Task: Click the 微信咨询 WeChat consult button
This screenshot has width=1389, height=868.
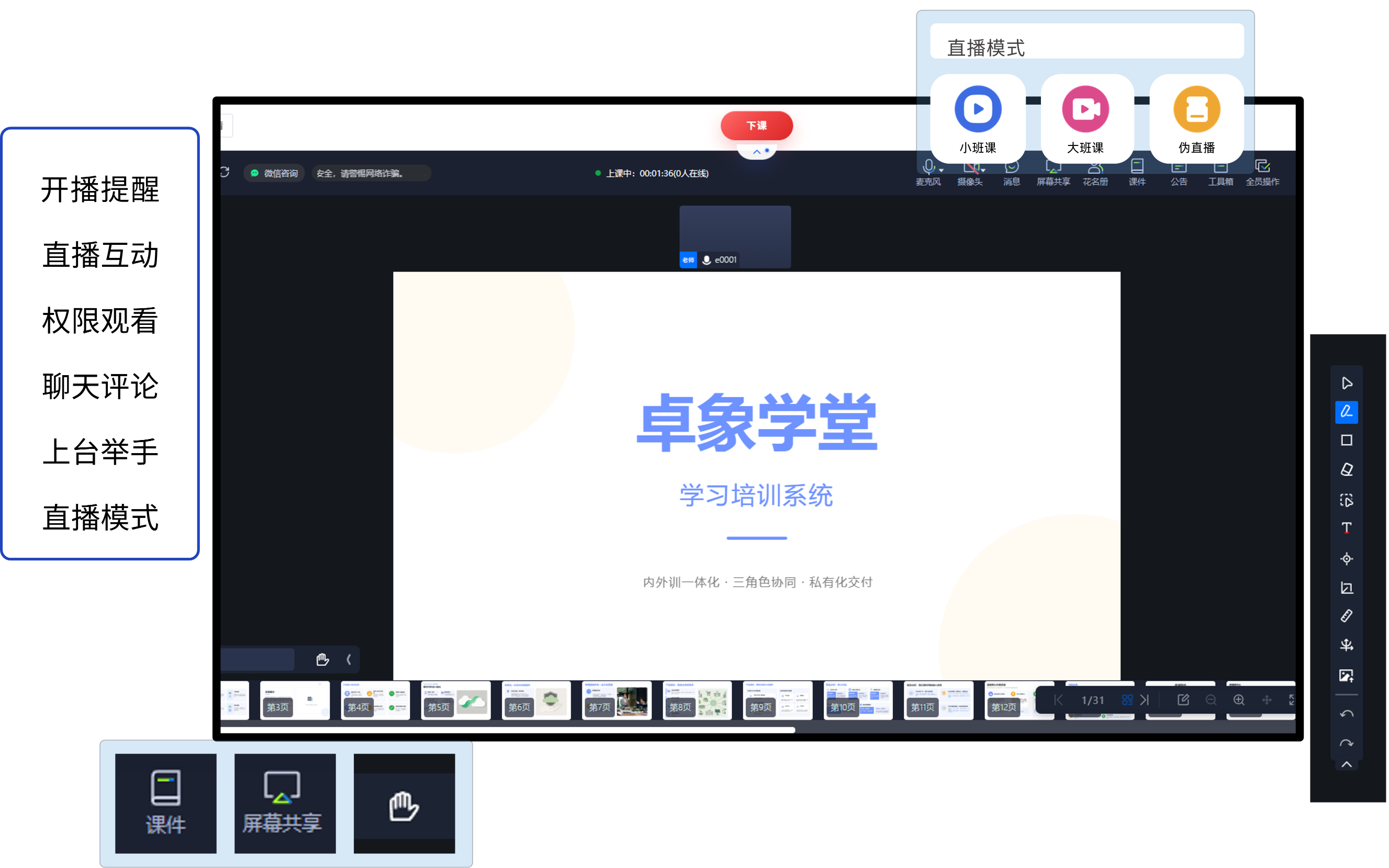Action: pyautogui.click(x=274, y=173)
